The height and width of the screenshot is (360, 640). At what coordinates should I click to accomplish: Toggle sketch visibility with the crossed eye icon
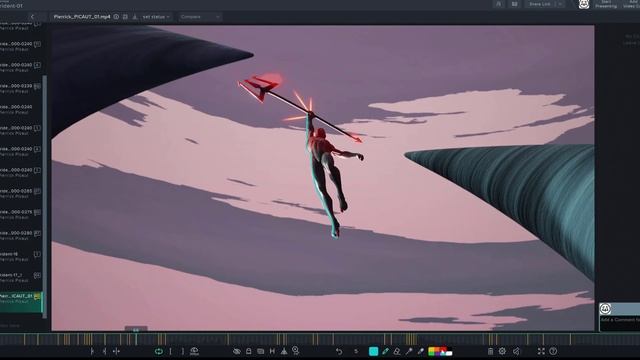[x=236, y=351]
